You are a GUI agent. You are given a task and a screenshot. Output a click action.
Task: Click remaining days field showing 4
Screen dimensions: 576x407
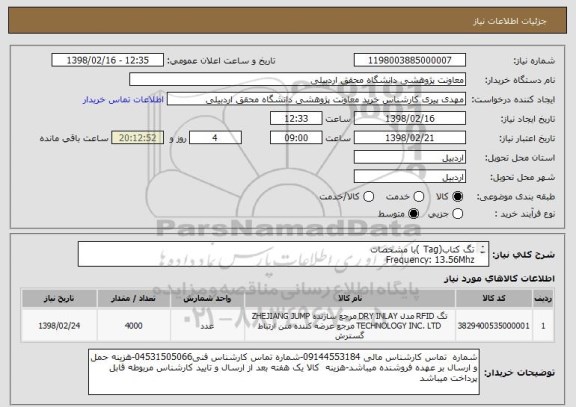[x=215, y=138]
